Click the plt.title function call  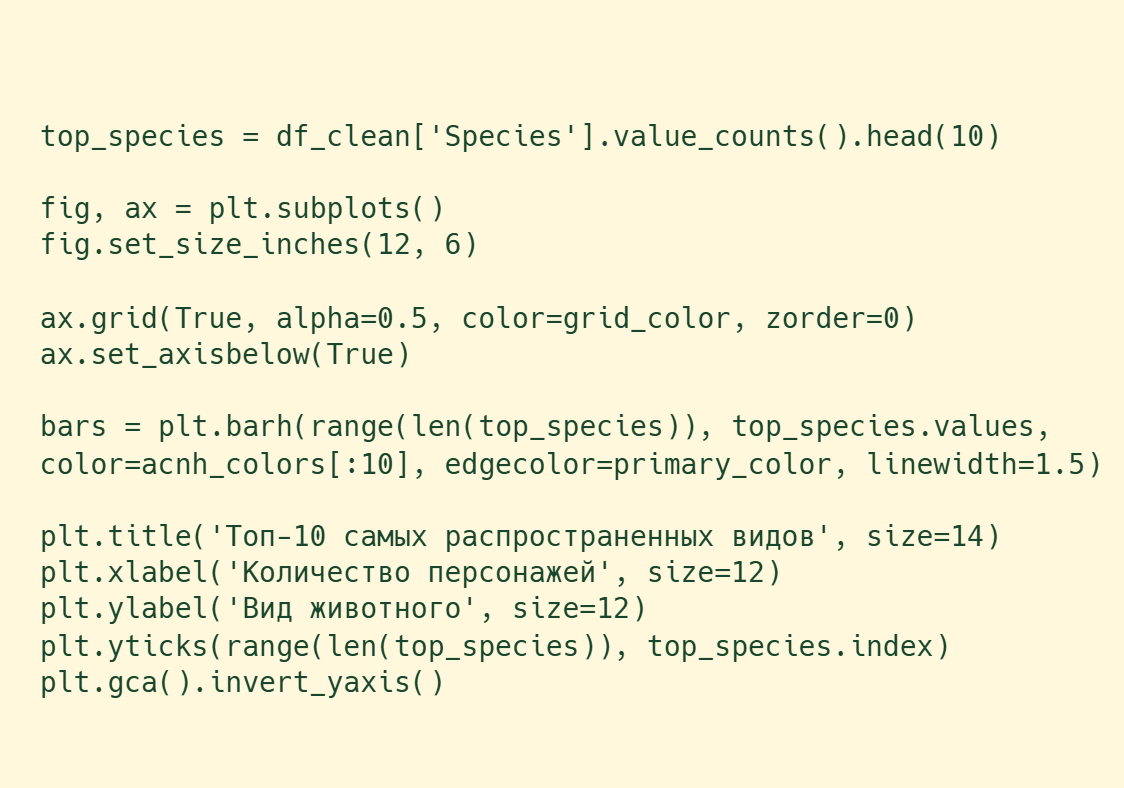[x=116, y=537]
